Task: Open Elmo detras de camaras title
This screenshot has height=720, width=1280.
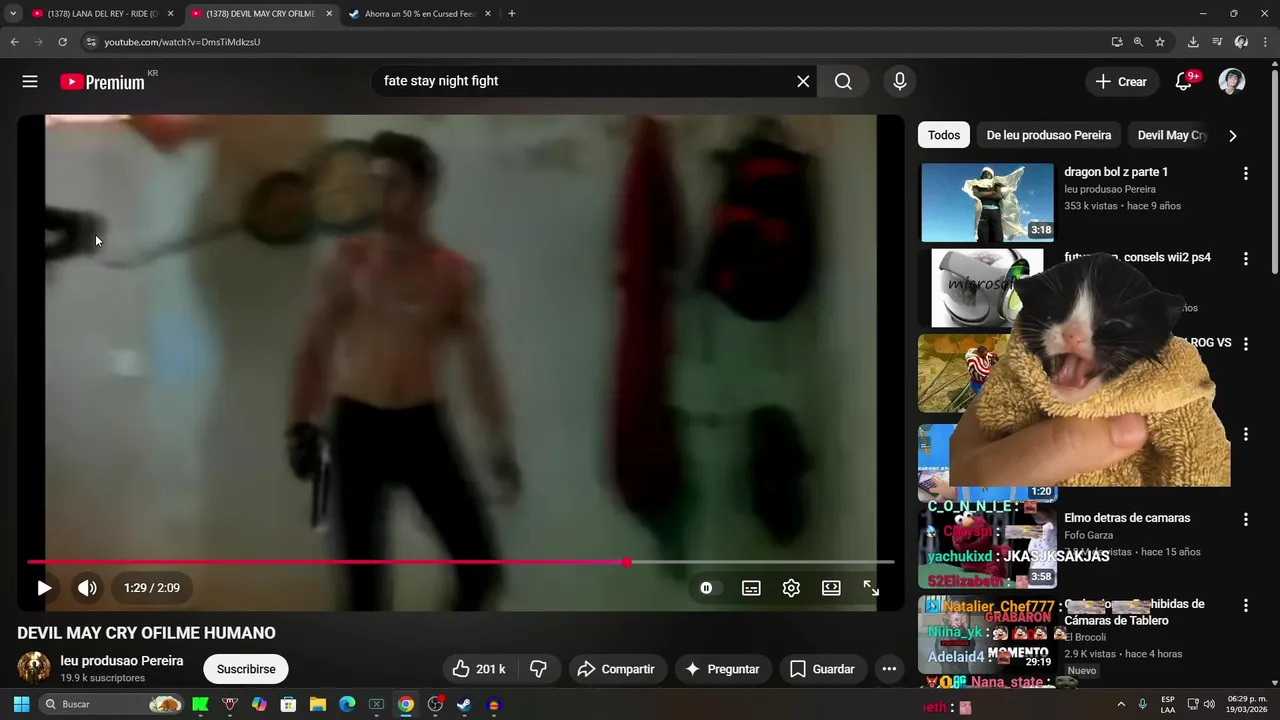Action: click(x=1127, y=518)
